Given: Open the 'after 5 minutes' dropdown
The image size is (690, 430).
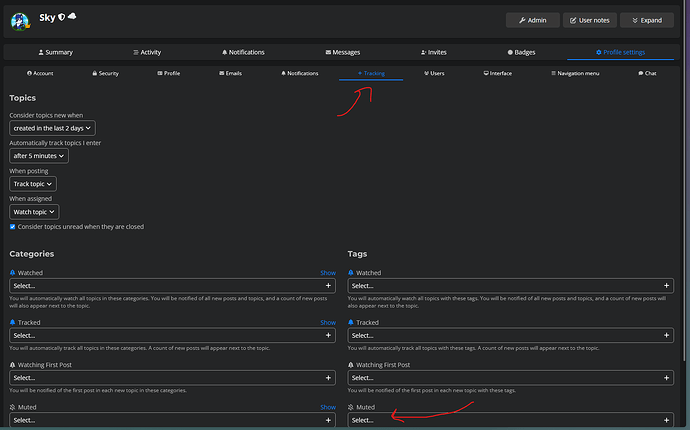Looking at the screenshot, I should pyautogui.click(x=39, y=156).
